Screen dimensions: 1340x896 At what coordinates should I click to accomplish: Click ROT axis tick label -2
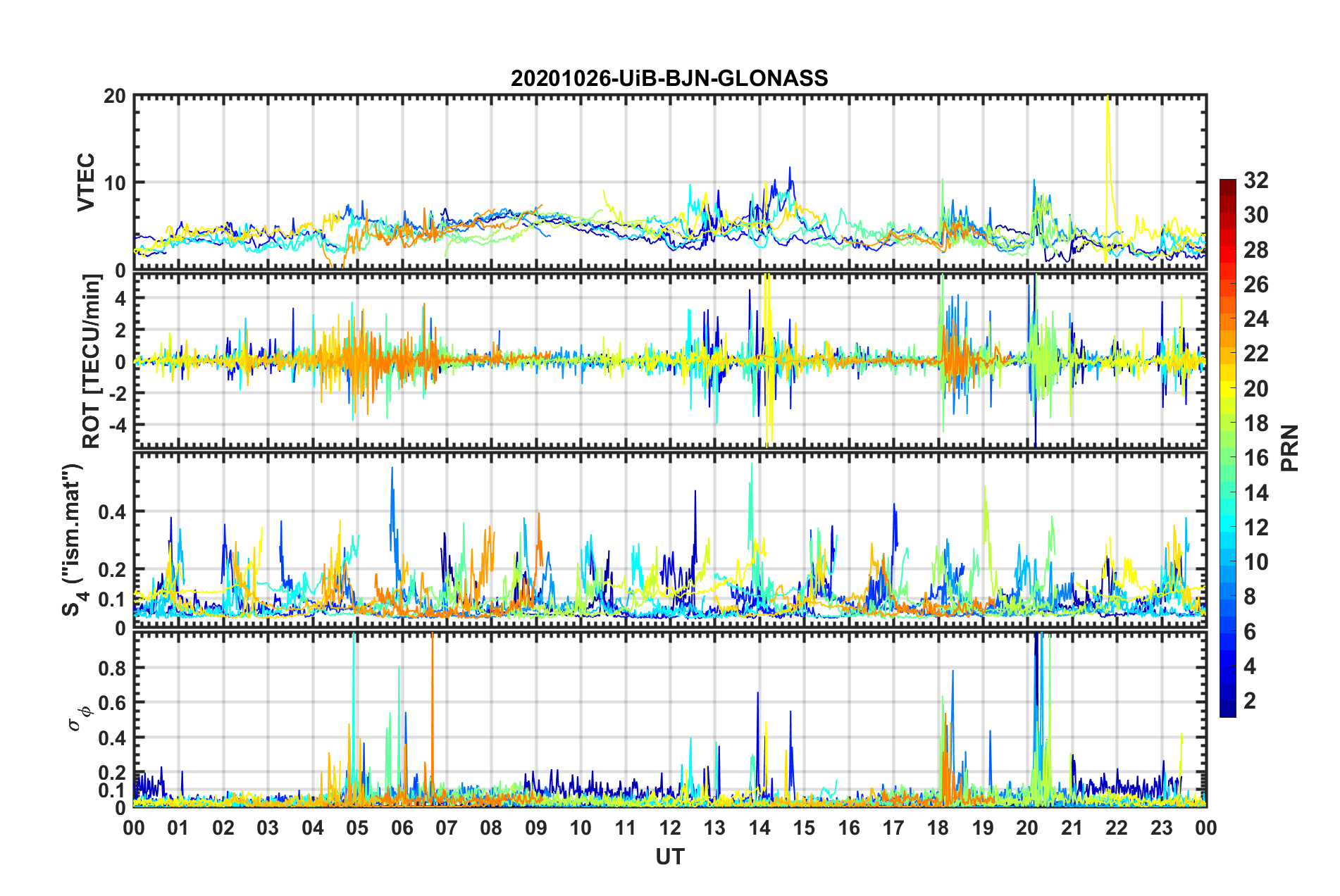[116, 393]
